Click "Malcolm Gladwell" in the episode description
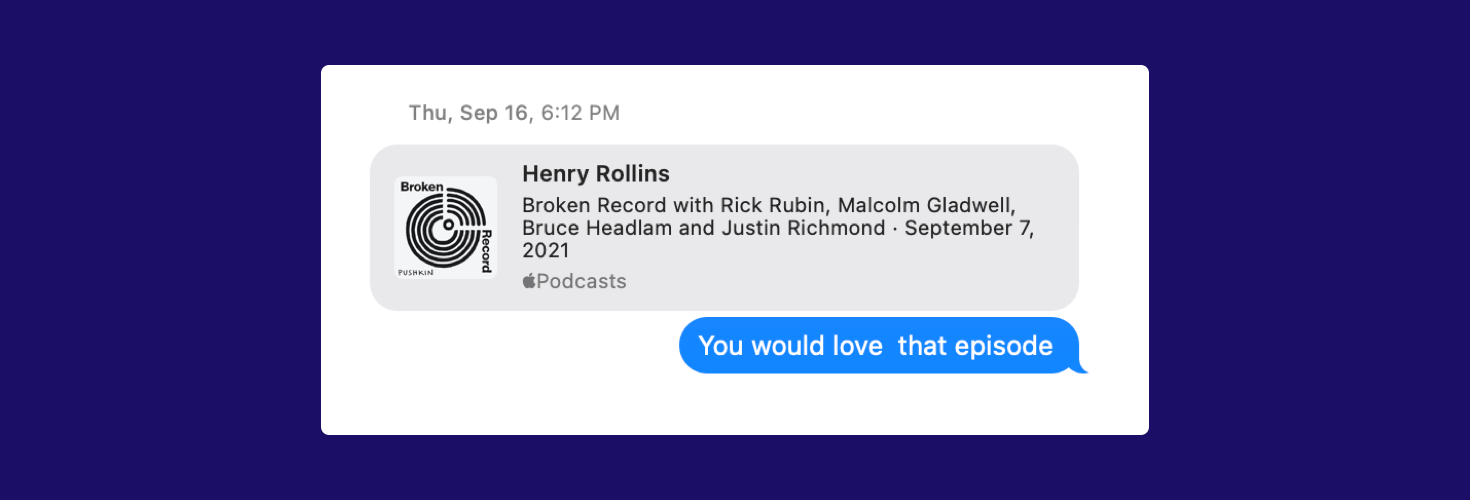Image resolution: width=1470 pixels, height=500 pixels. 926,206
